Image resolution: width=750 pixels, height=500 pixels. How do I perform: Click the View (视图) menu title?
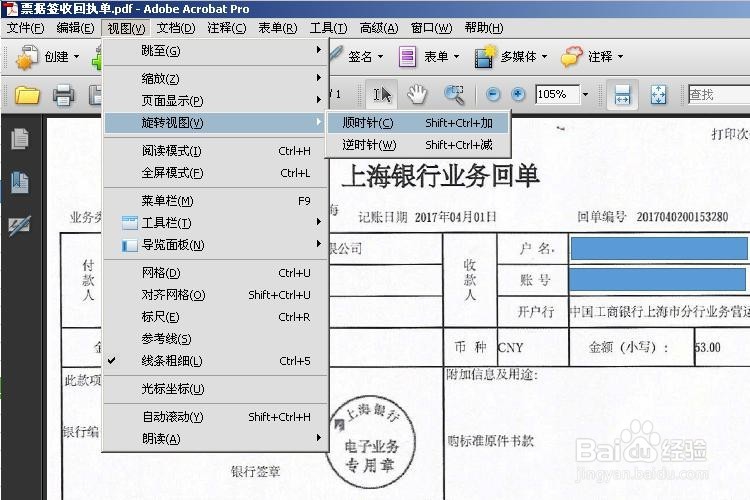pyautogui.click(x=126, y=28)
